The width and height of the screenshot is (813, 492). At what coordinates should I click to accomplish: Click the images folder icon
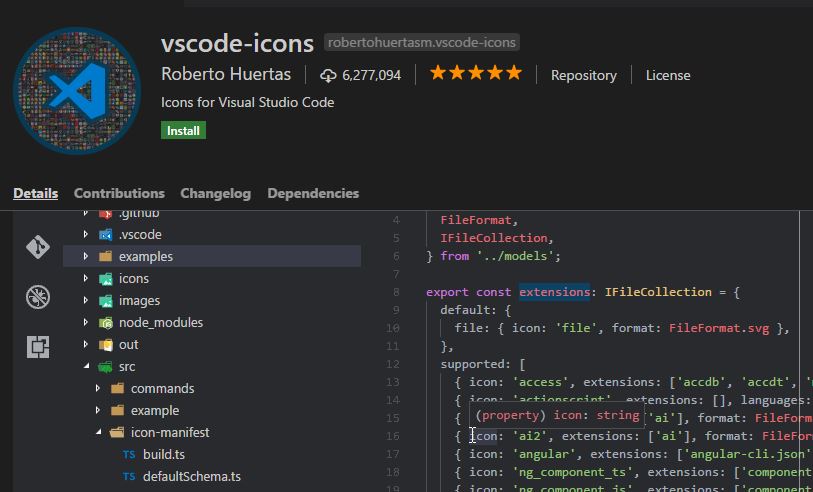[x=106, y=300]
